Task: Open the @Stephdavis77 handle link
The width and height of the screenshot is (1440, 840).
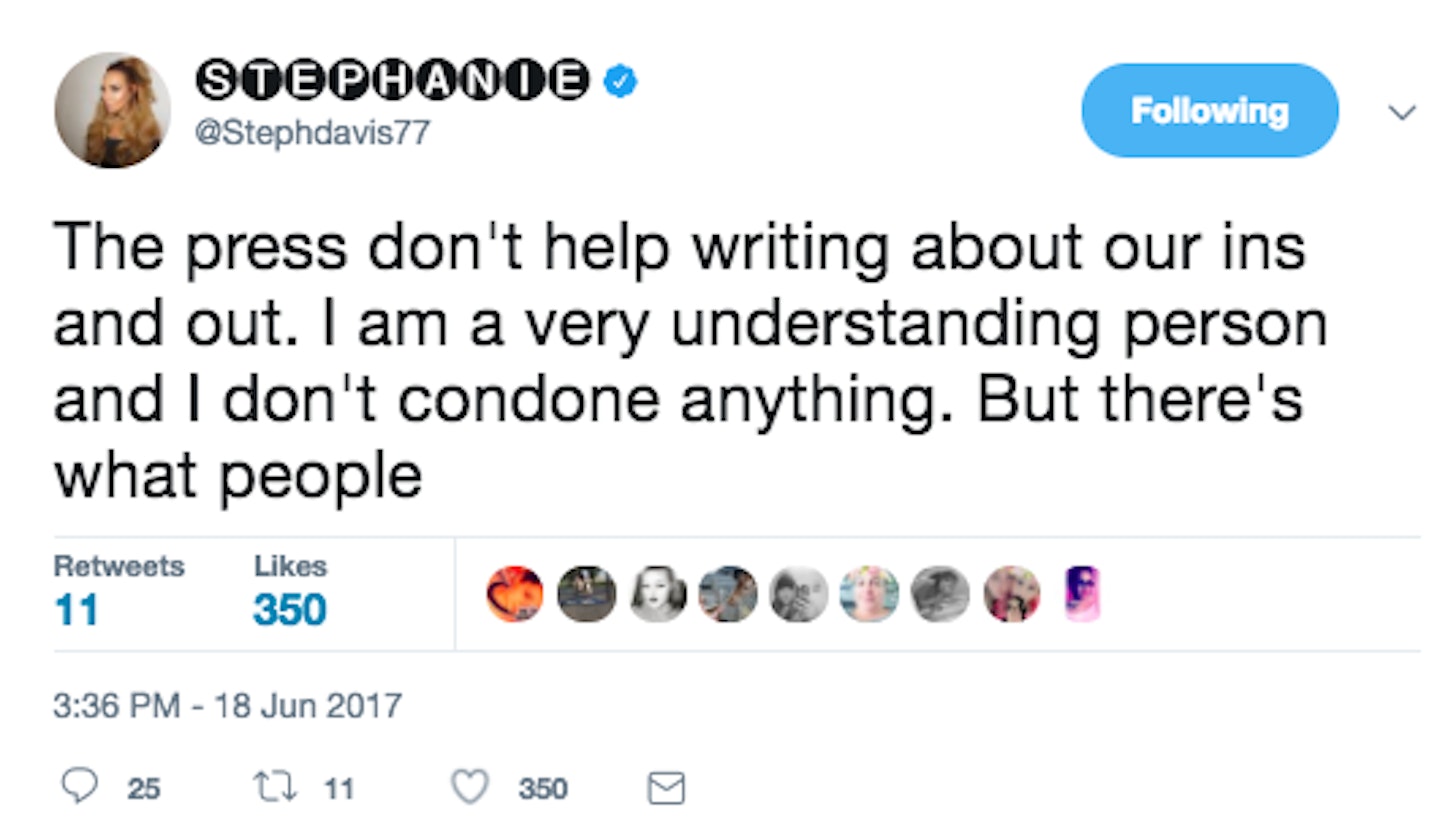Action: tap(312, 132)
